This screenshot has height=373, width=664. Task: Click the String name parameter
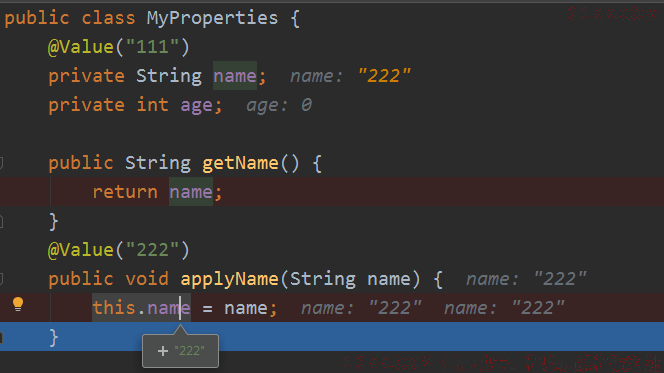(x=350, y=279)
